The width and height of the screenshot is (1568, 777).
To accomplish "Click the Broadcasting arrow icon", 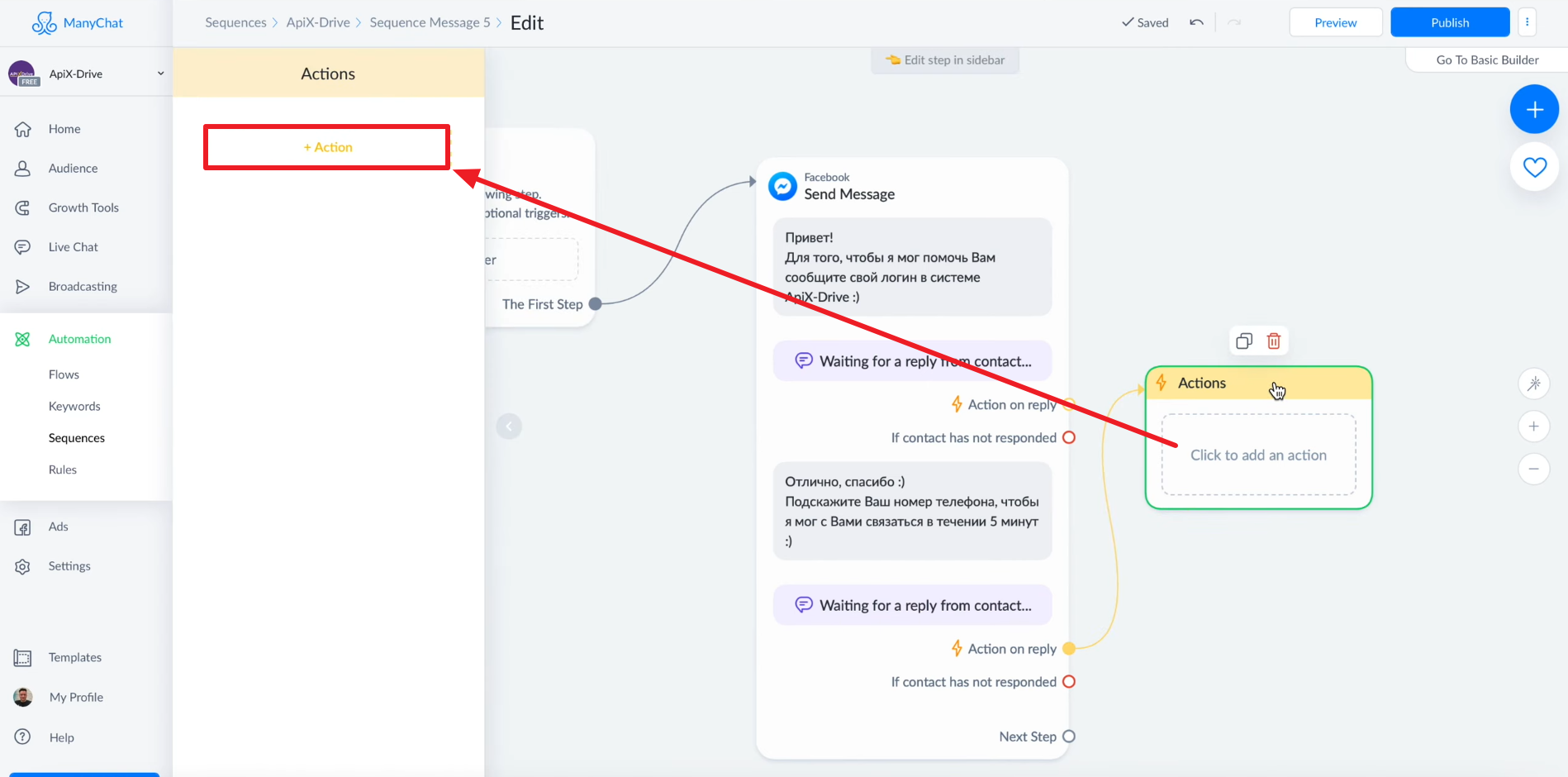I will [x=22, y=286].
